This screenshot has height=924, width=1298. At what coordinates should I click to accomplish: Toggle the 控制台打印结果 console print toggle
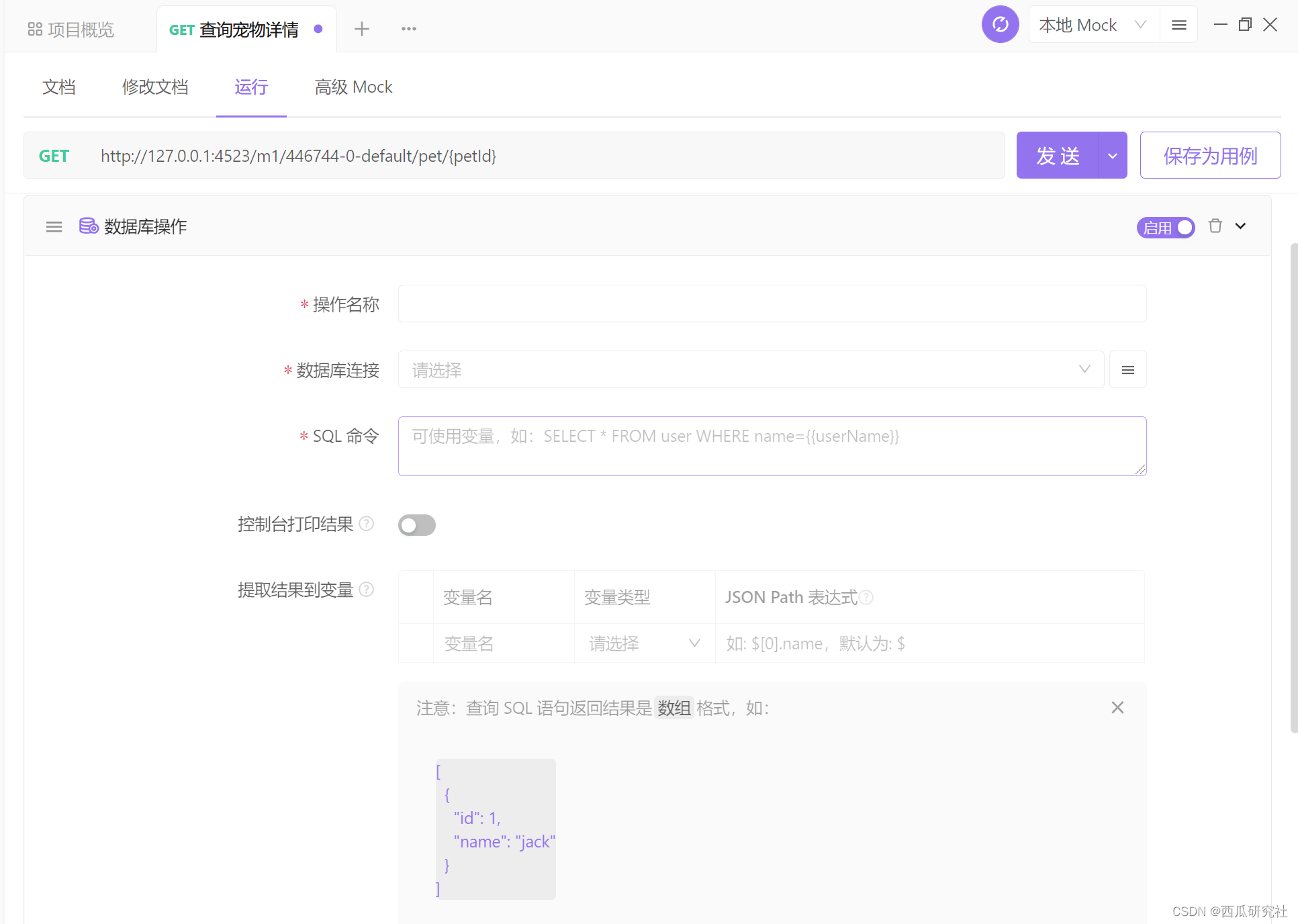click(x=418, y=523)
